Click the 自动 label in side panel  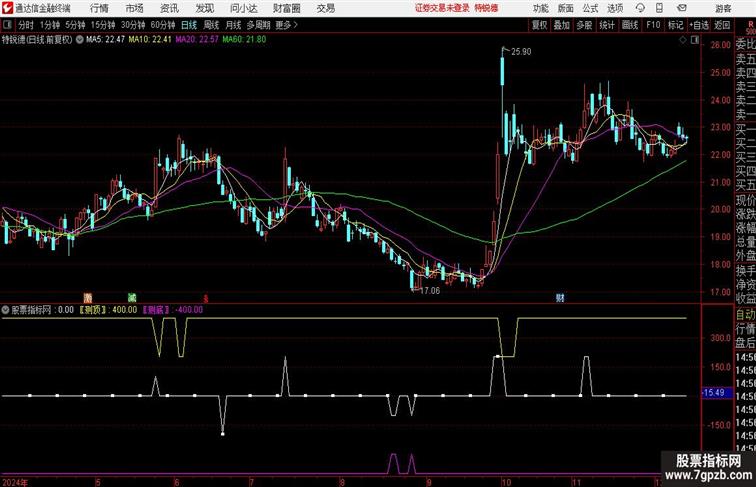click(x=745, y=314)
